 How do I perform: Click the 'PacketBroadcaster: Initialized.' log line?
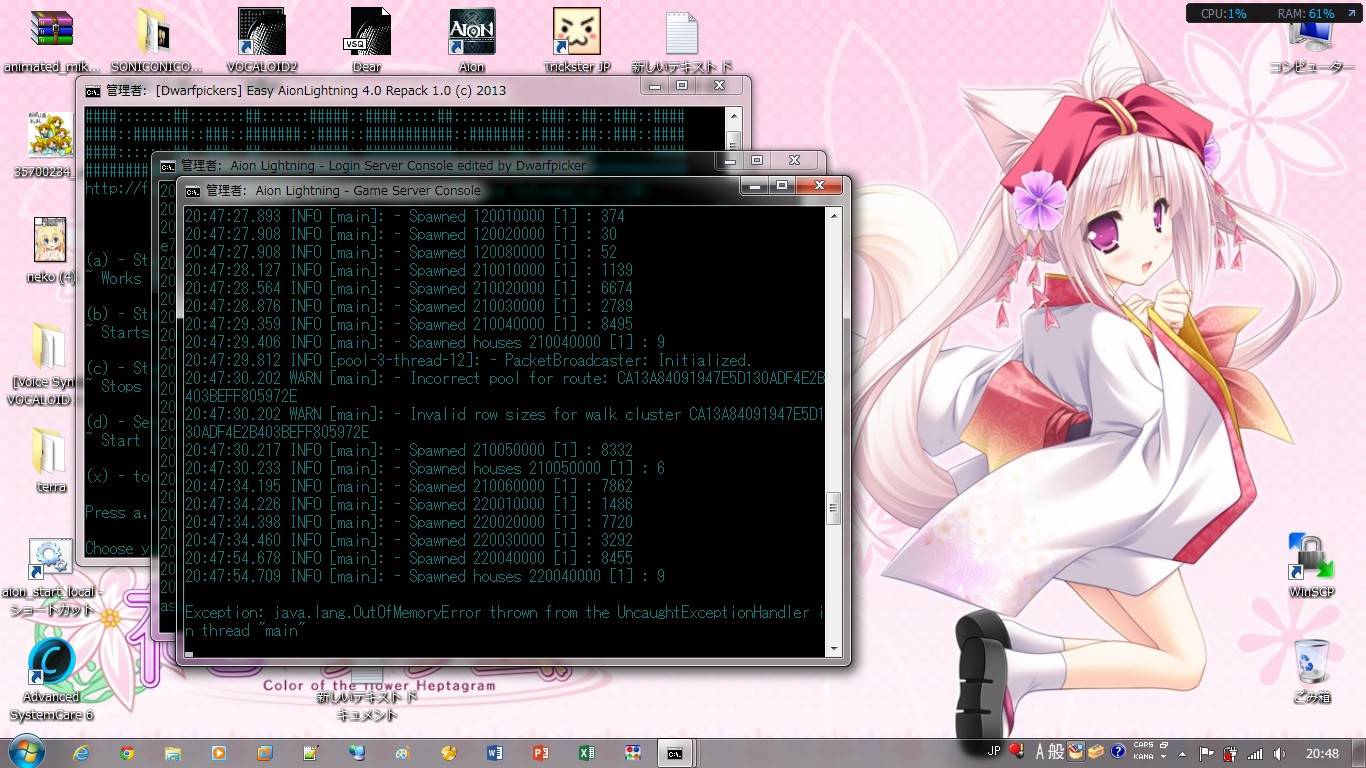click(468, 360)
